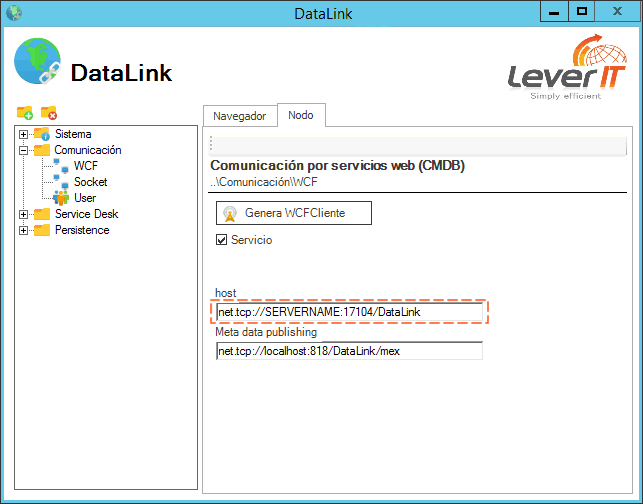Minimize the DataLink window
This screenshot has width=643, height=504.
tap(554, 12)
